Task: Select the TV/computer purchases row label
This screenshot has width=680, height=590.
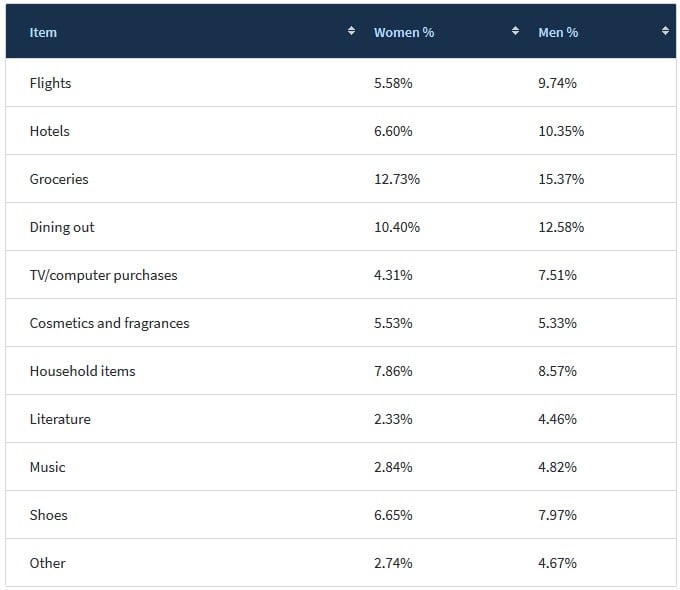Action: click(103, 275)
